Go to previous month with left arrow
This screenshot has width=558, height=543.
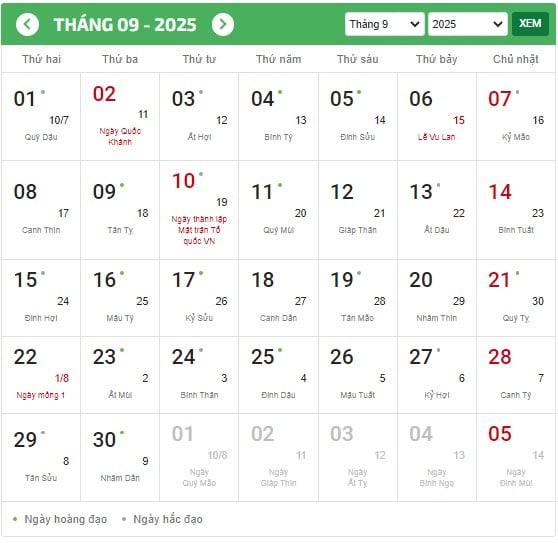coord(27,24)
